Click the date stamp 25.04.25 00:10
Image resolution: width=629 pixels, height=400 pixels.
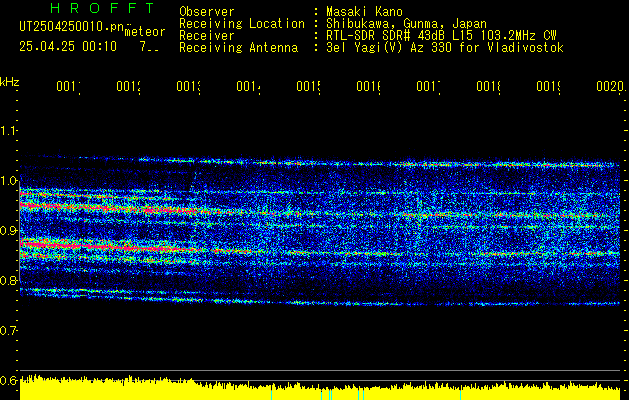tap(68, 47)
